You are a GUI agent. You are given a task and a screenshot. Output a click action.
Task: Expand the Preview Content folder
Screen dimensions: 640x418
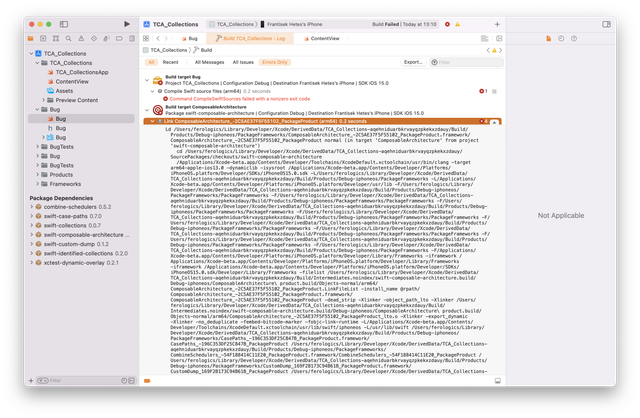pyautogui.click(x=43, y=100)
